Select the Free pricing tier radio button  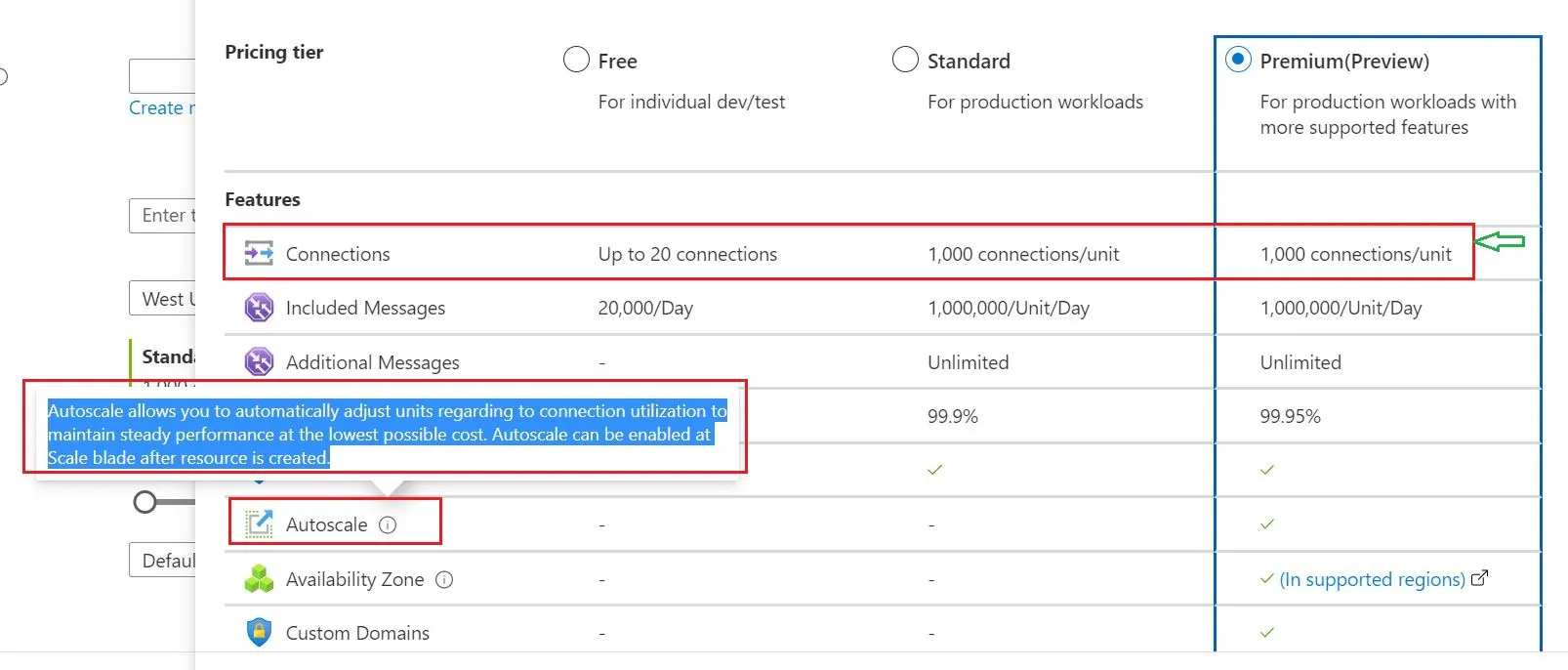coord(576,61)
